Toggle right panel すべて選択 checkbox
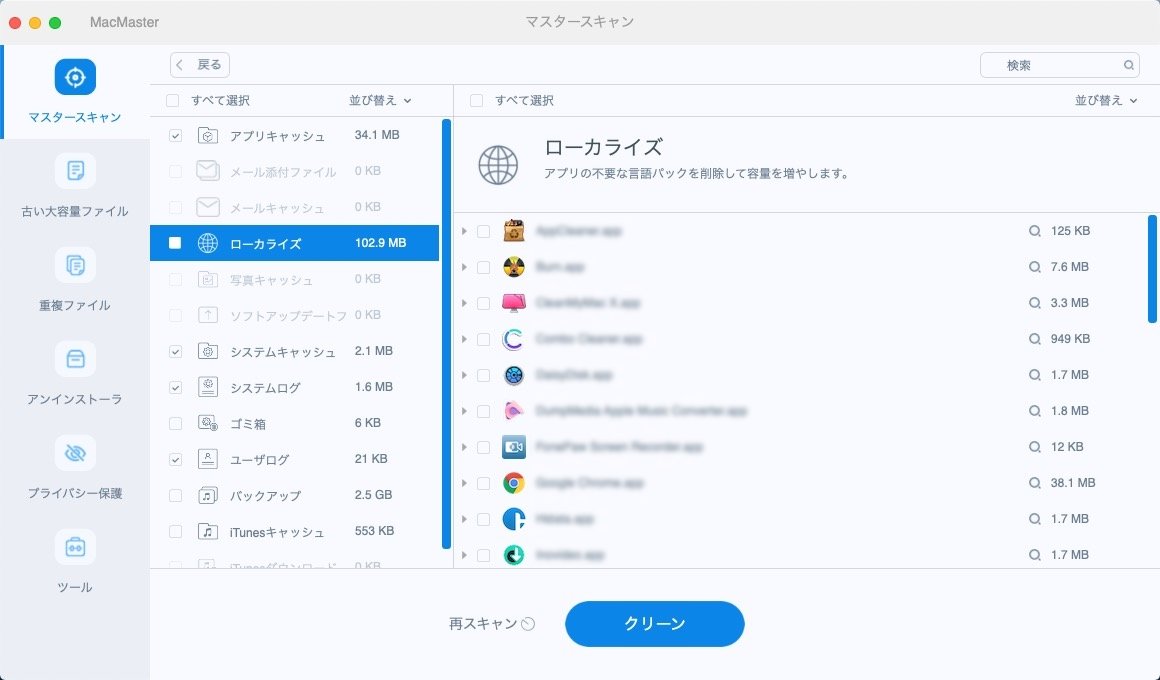Screen dimensions: 1160x680 pyautogui.click(x=476, y=101)
